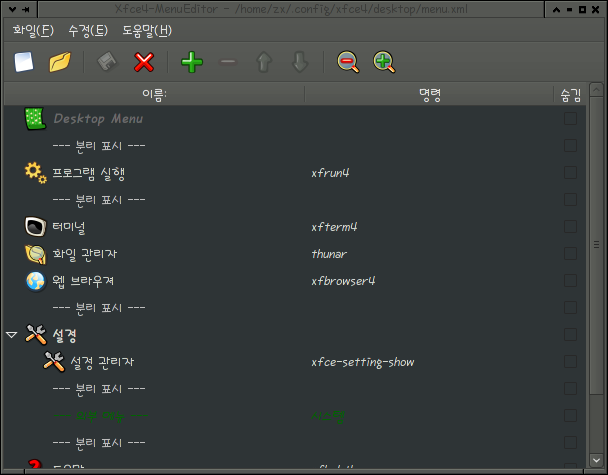608x475 pixels.
Task: Click the 숨김 column header
Action: point(570,94)
